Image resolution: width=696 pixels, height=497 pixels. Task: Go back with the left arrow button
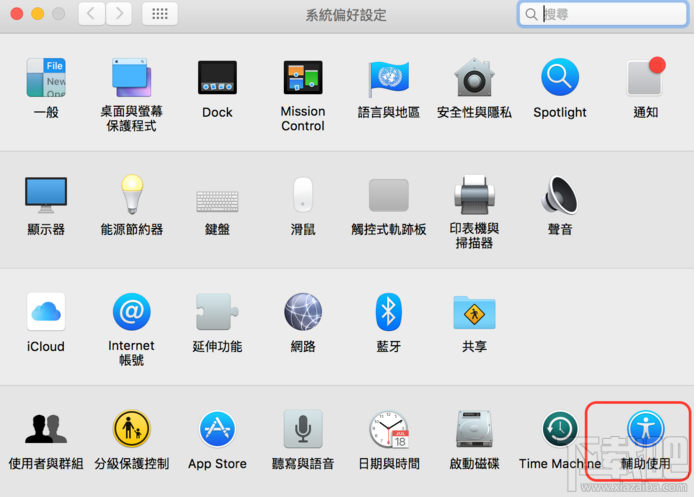click(91, 14)
